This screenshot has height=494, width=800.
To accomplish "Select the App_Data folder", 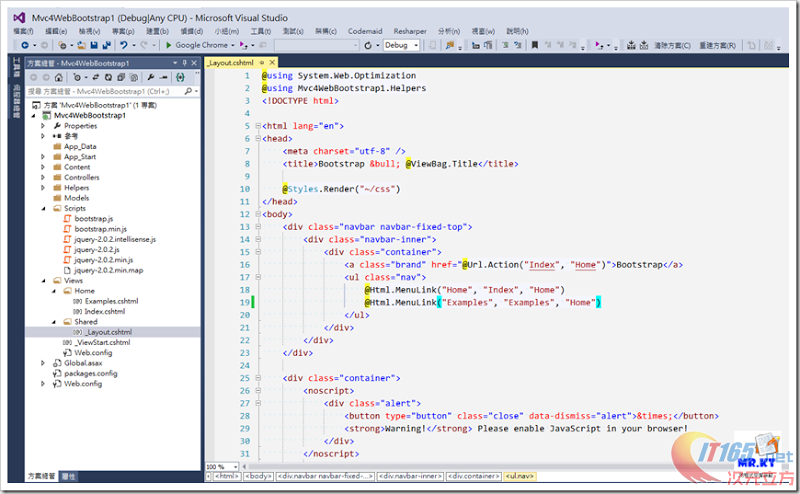I will point(80,146).
